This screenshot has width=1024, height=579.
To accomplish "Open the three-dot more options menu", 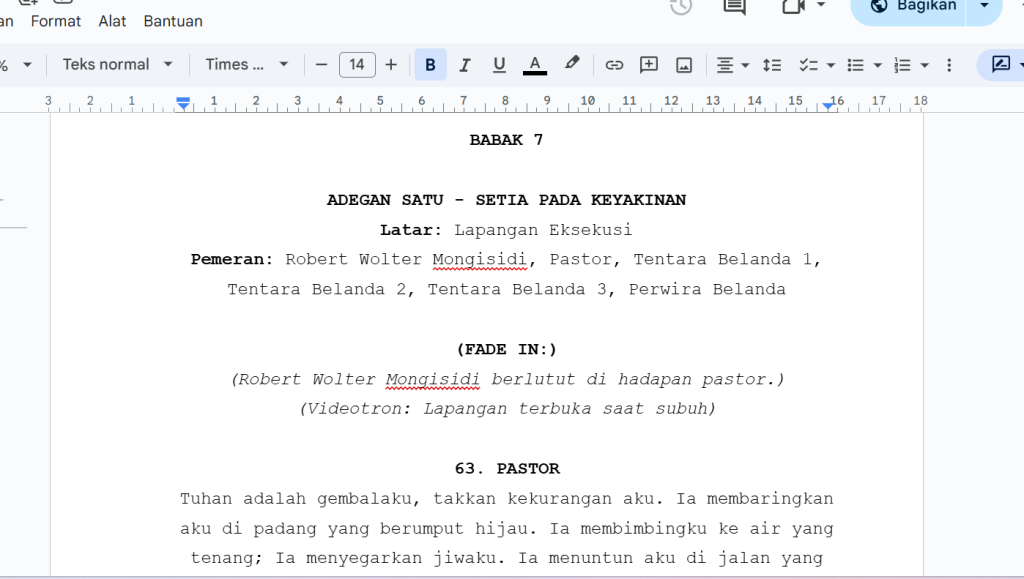I will coord(949,65).
